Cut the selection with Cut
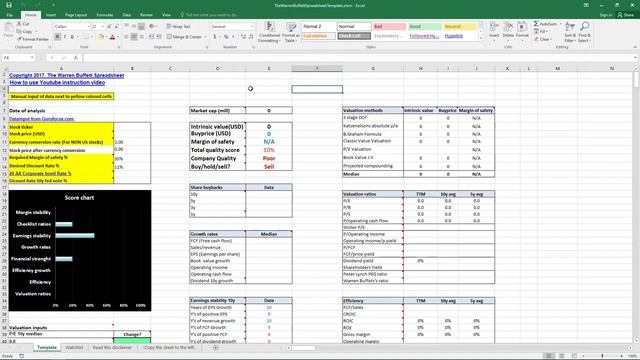The height and width of the screenshot is (360, 640). coord(23,24)
